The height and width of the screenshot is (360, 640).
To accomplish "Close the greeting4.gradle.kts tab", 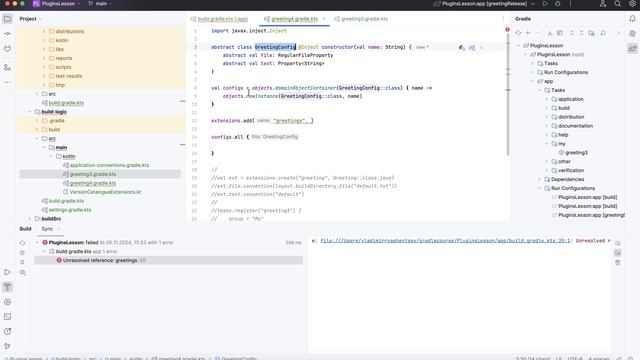I will coord(324,19).
